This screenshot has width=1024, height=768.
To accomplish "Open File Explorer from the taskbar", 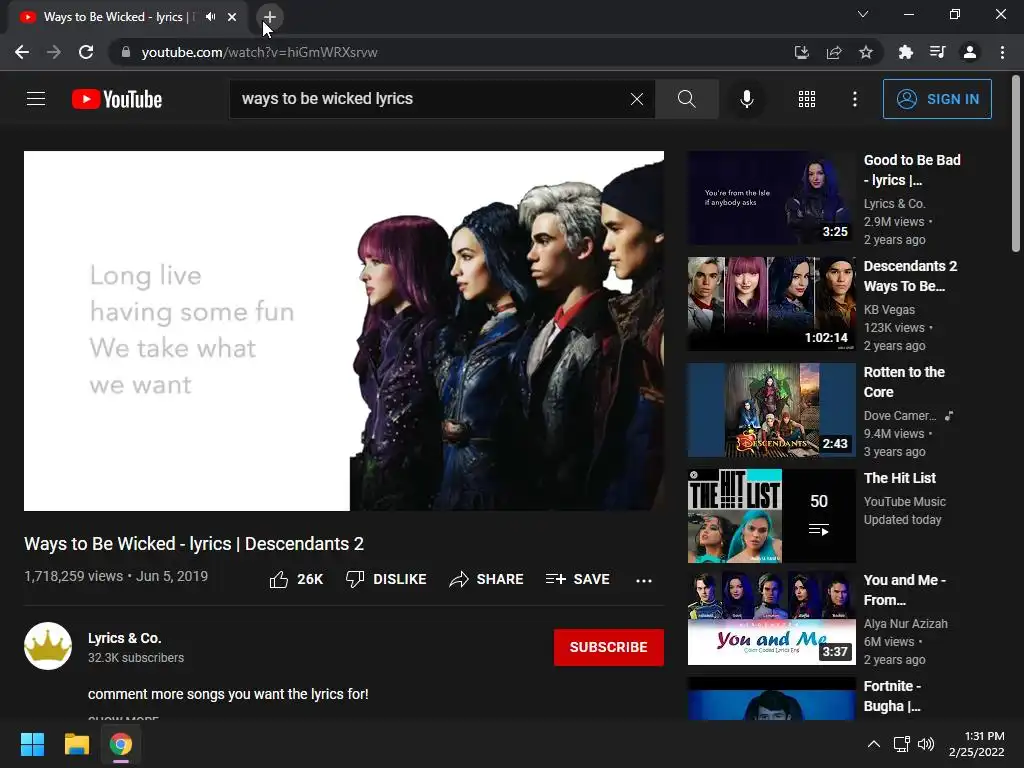I will click(x=76, y=744).
